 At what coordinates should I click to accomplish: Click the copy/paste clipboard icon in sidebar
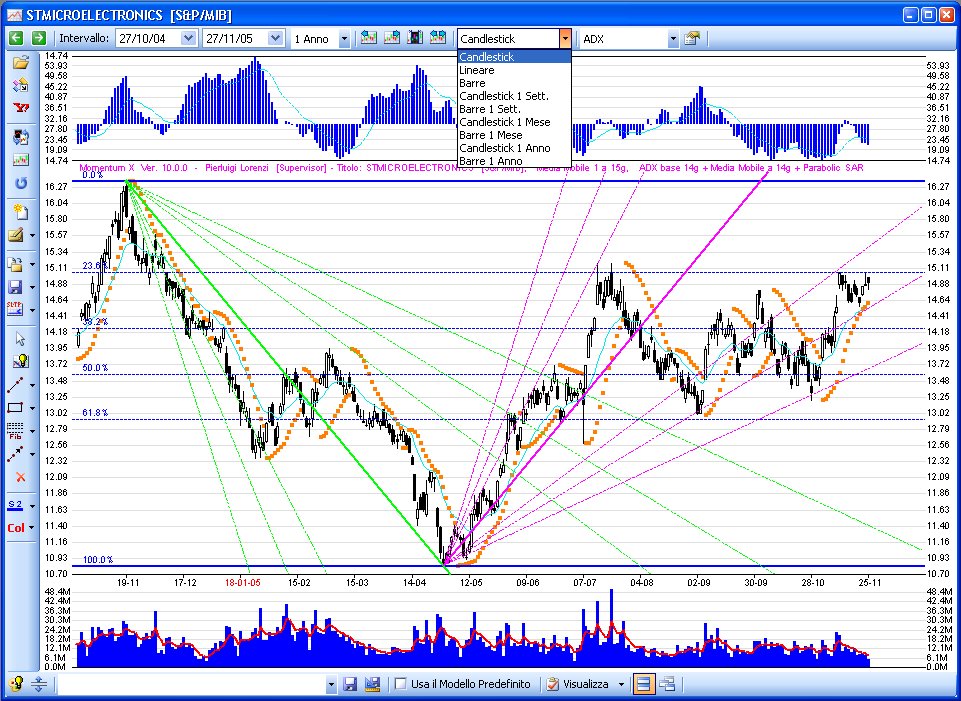coord(16,264)
